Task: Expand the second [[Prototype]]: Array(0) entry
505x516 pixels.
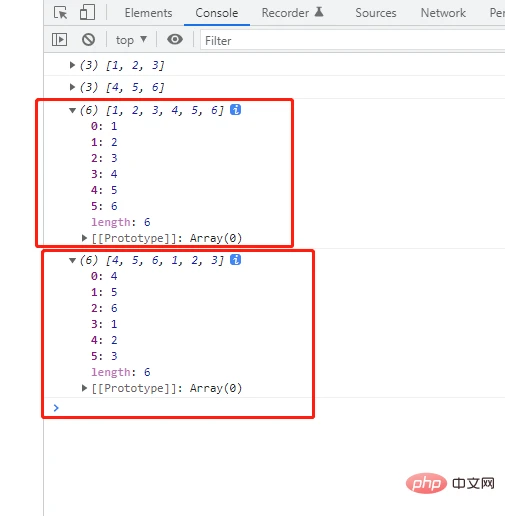Action: pos(84,388)
